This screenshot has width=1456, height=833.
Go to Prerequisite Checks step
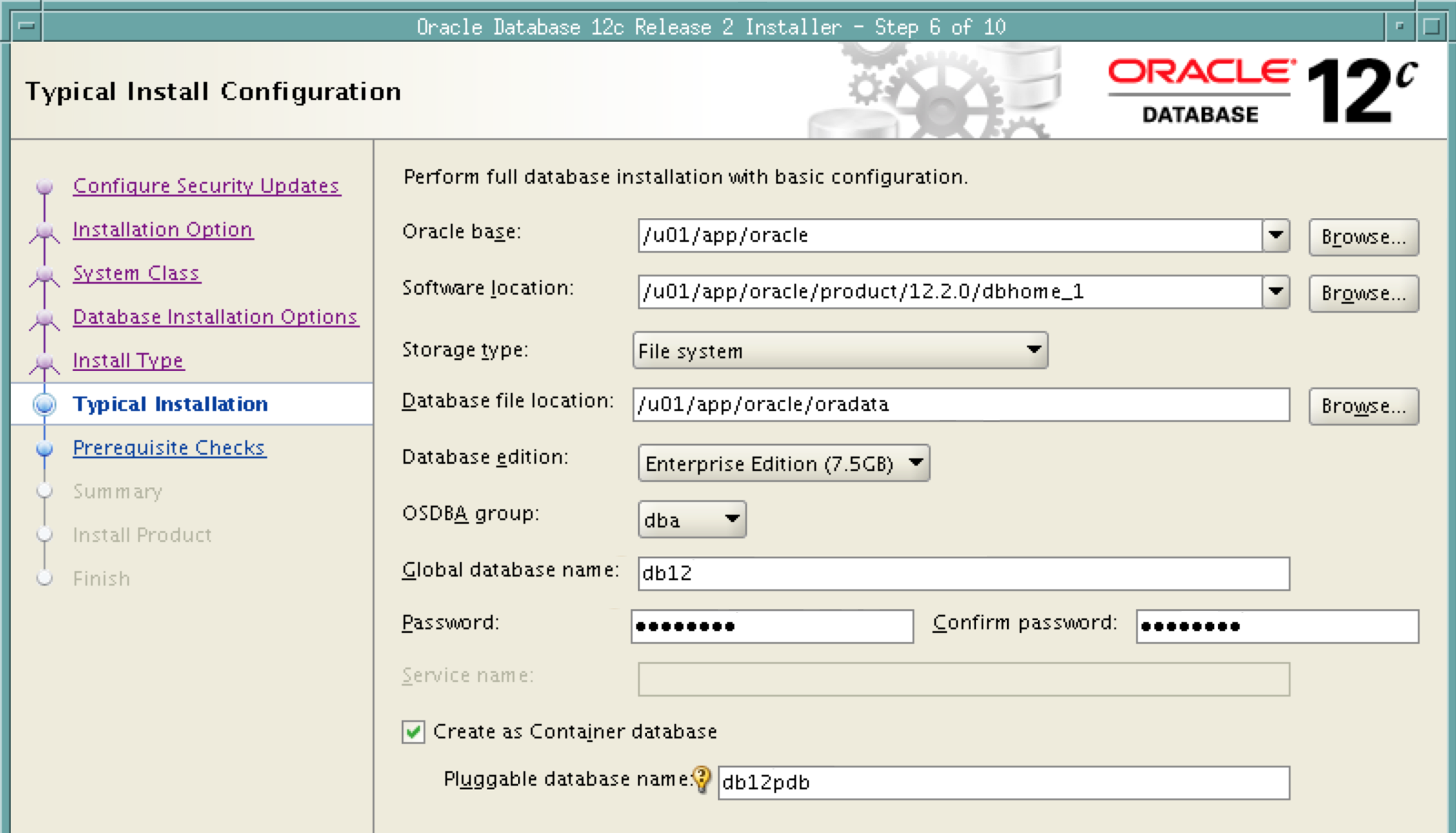pos(169,447)
